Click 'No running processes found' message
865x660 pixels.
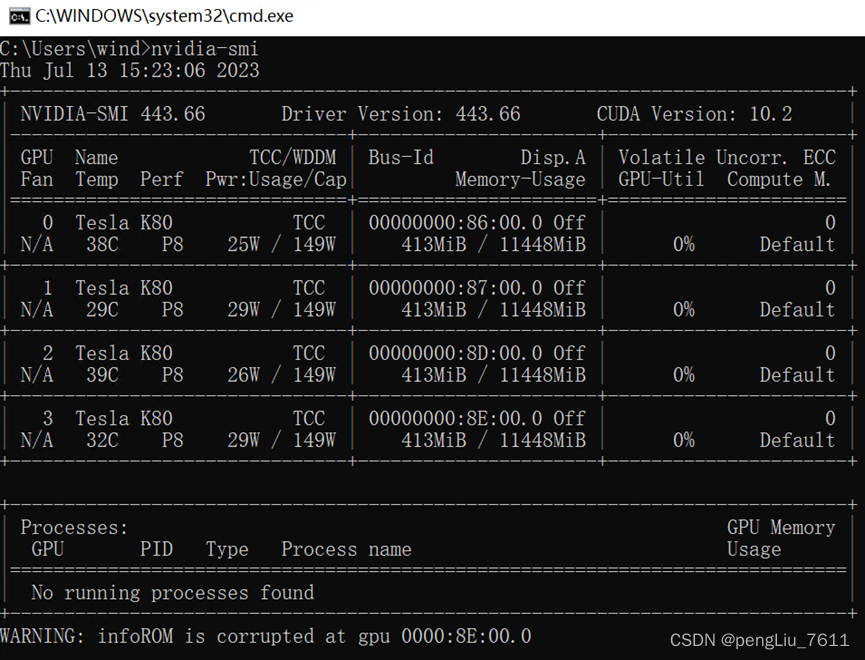(173, 593)
